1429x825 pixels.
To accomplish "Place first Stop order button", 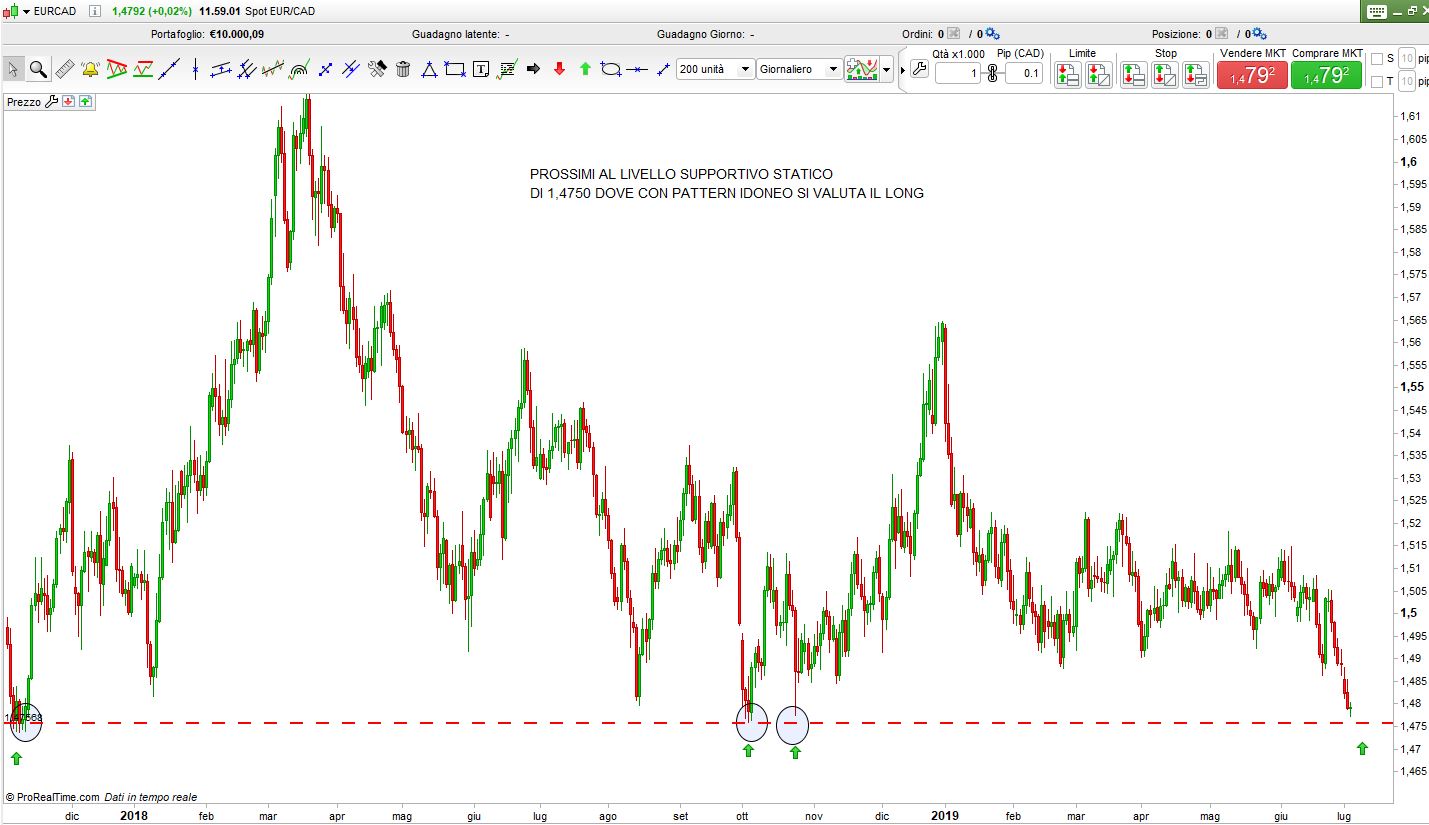I will [x=1133, y=75].
